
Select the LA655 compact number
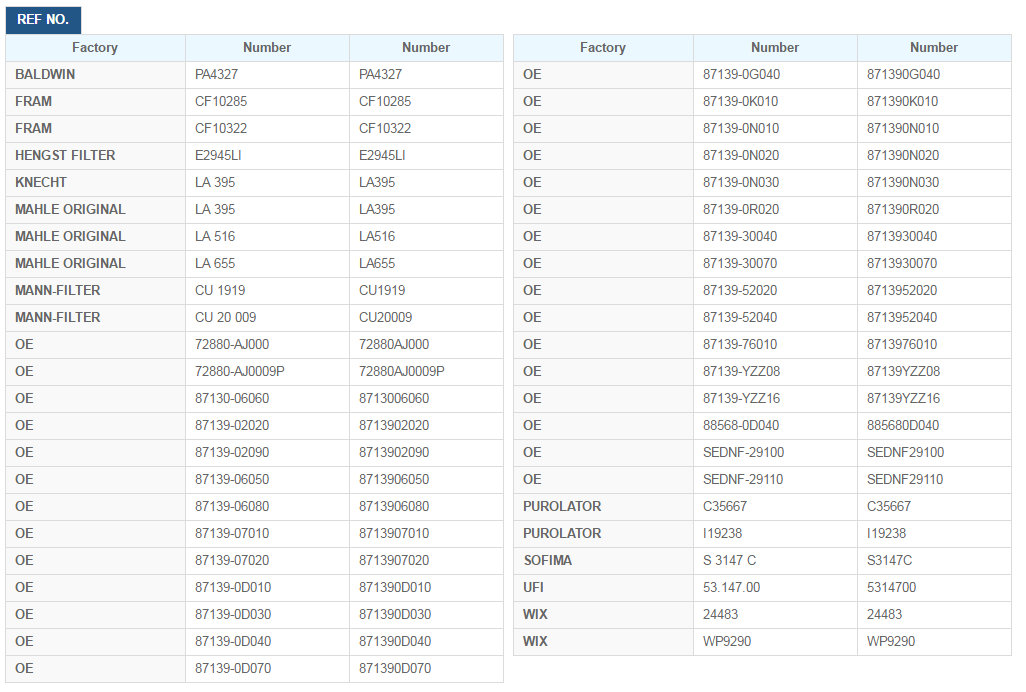click(x=378, y=264)
